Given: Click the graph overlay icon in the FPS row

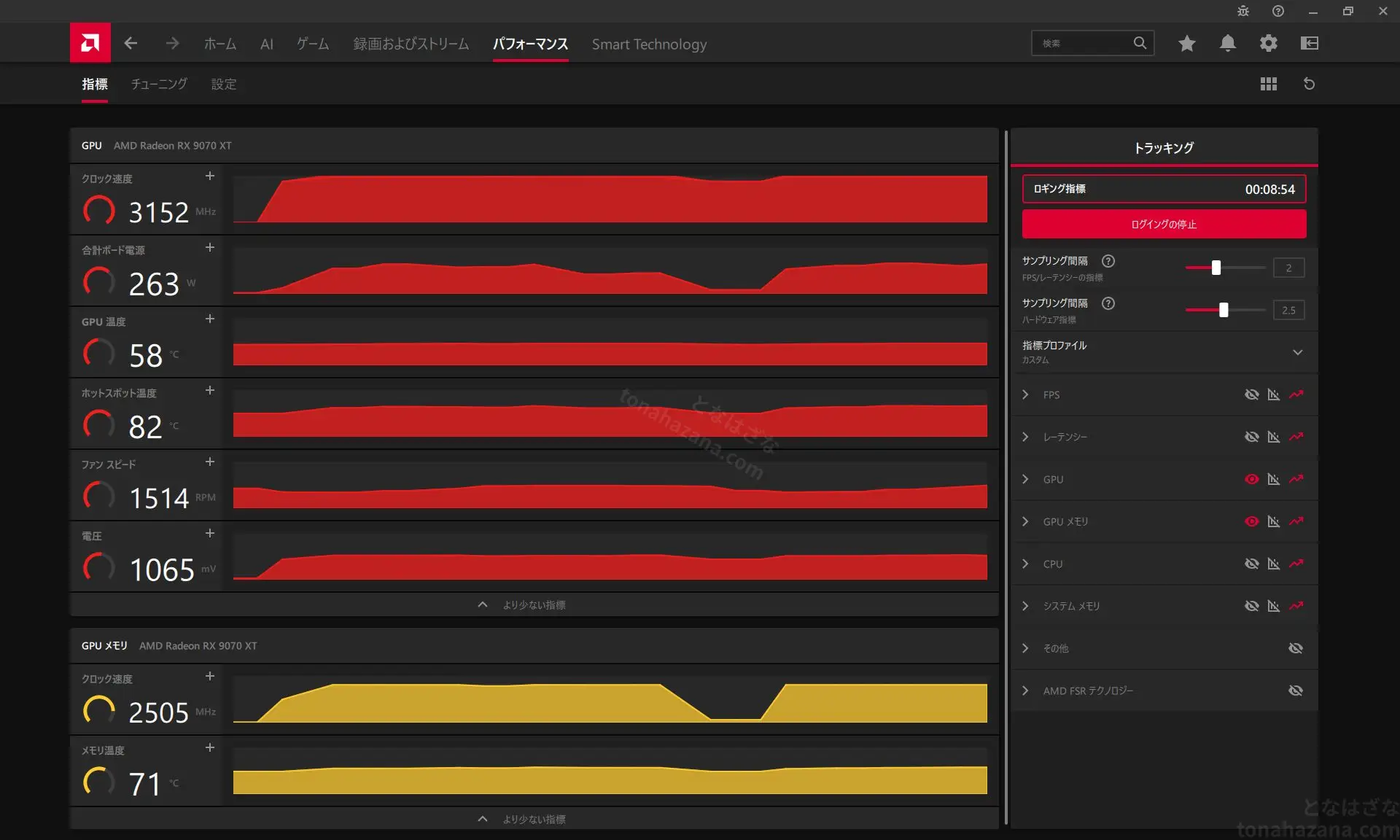Looking at the screenshot, I should coord(1274,394).
